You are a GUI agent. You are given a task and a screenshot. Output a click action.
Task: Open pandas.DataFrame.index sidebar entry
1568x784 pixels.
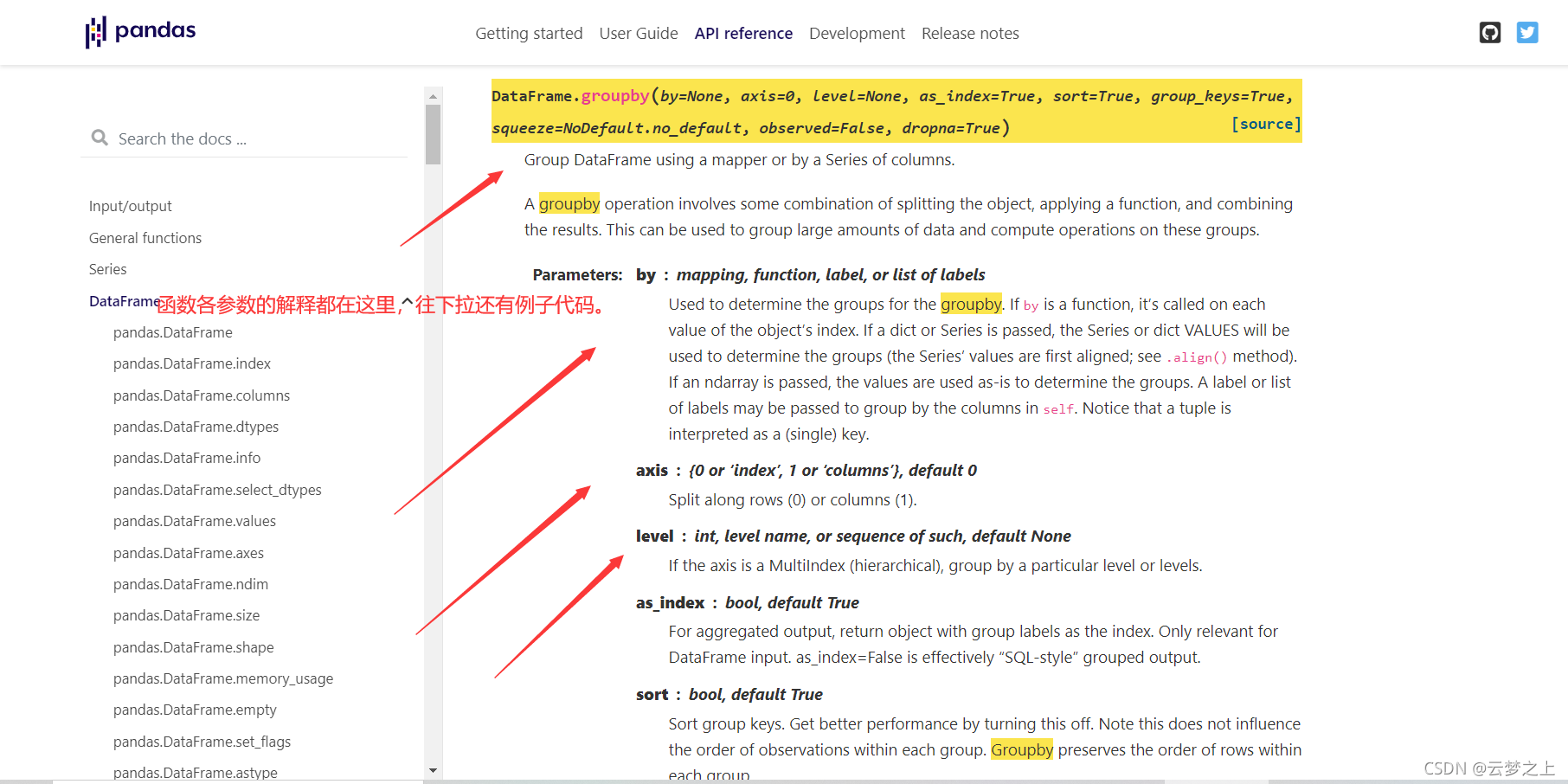click(x=192, y=363)
